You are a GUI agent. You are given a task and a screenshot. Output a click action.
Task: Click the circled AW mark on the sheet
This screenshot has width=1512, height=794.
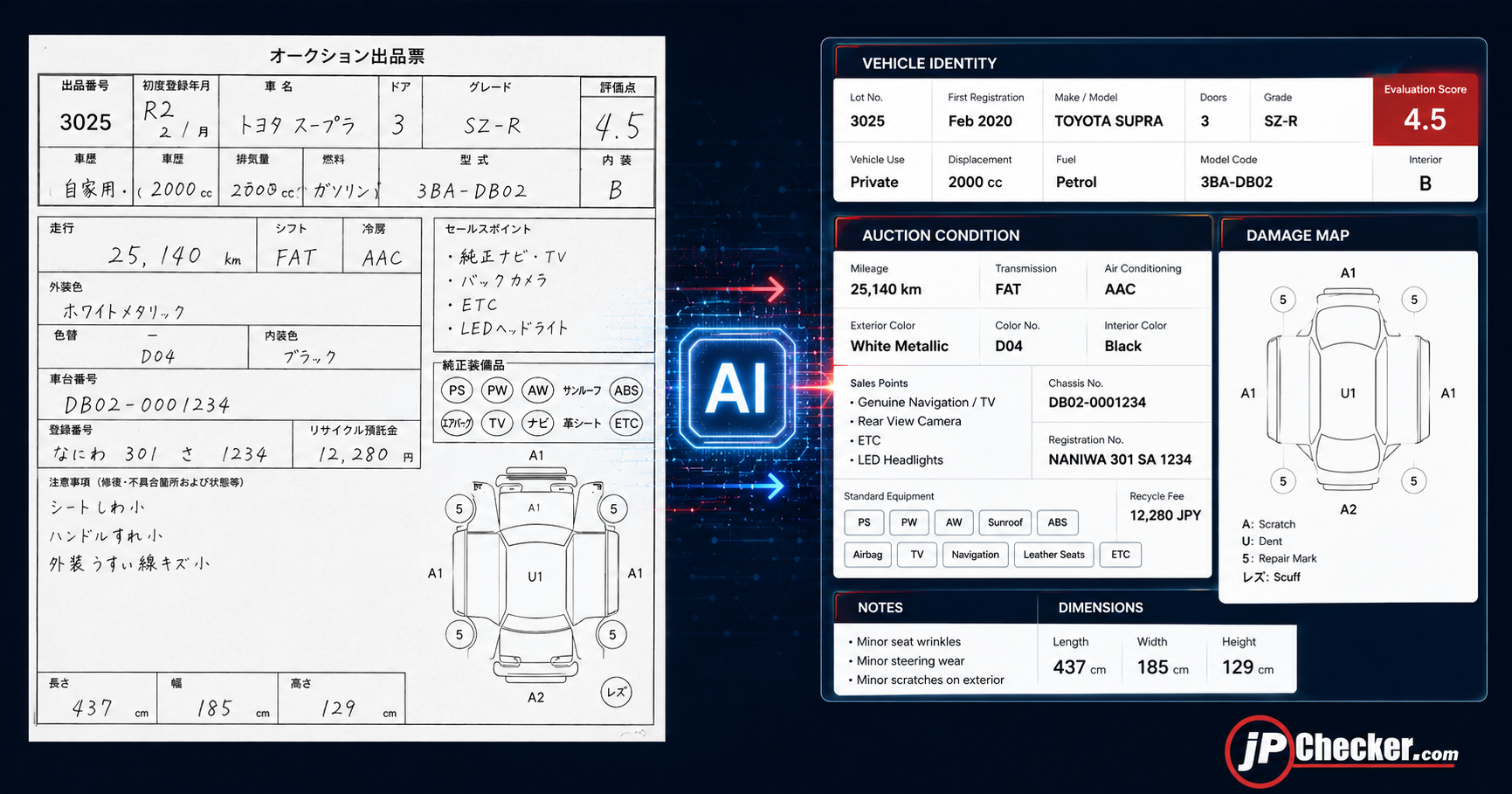pyautogui.click(x=538, y=390)
